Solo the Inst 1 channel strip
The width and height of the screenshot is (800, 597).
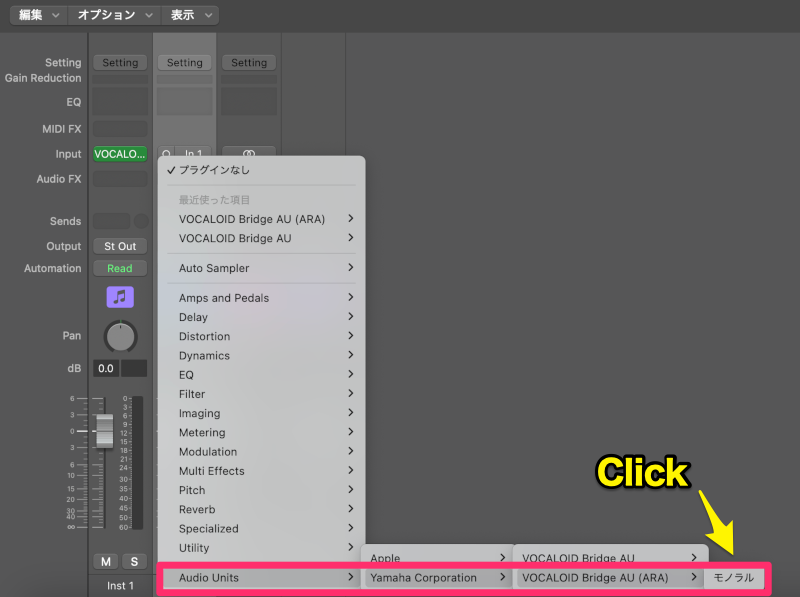(134, 561)
